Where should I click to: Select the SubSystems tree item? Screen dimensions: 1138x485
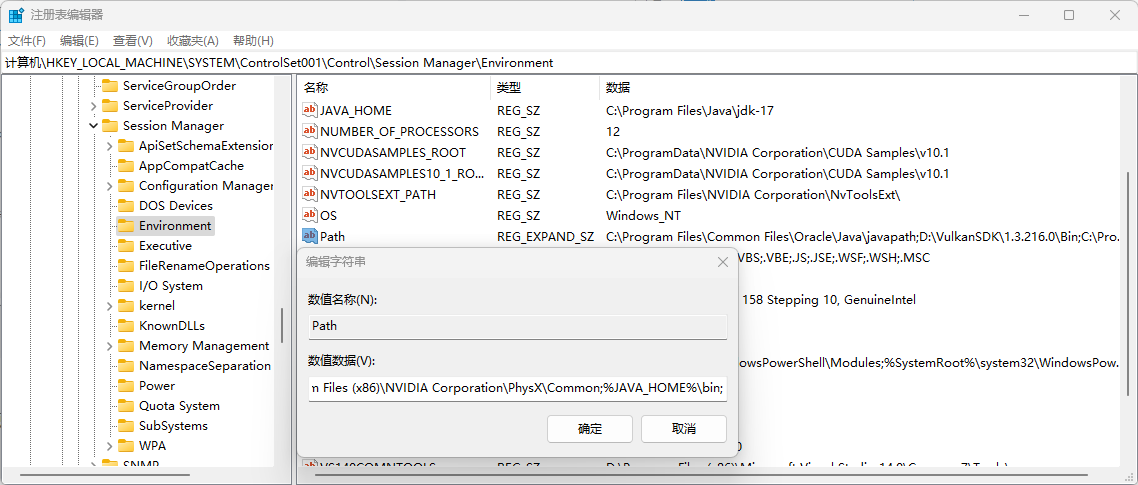pos(173,425)
